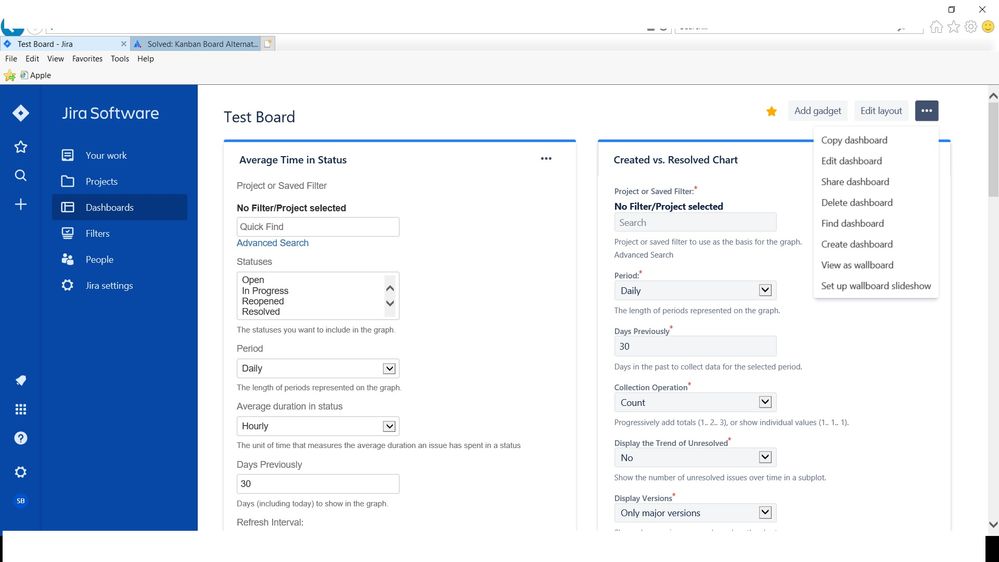Click the Search field in Created vs. Resolved

(x=695, y=222)
